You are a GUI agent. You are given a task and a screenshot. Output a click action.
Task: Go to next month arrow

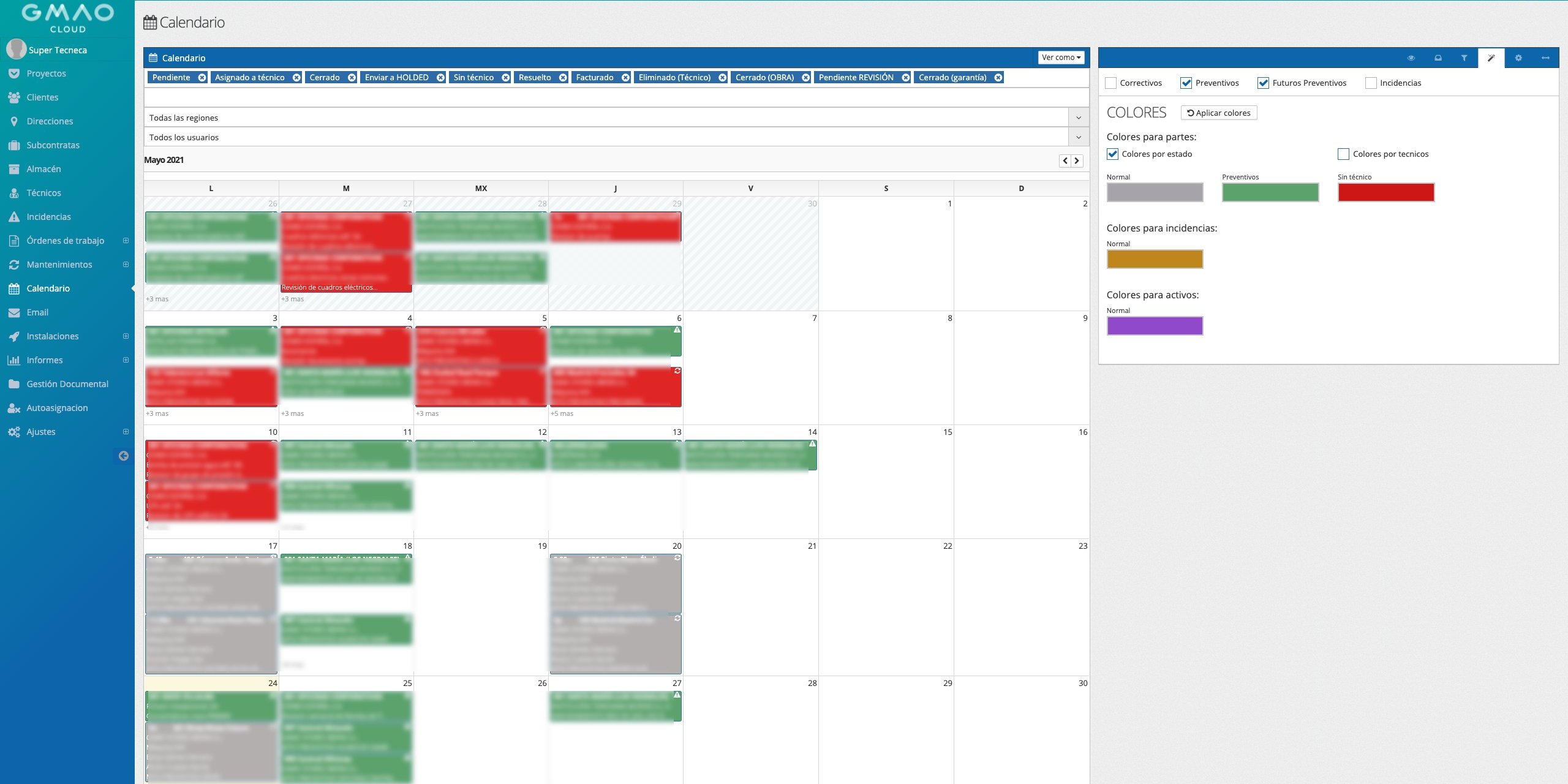(1077, 160)
